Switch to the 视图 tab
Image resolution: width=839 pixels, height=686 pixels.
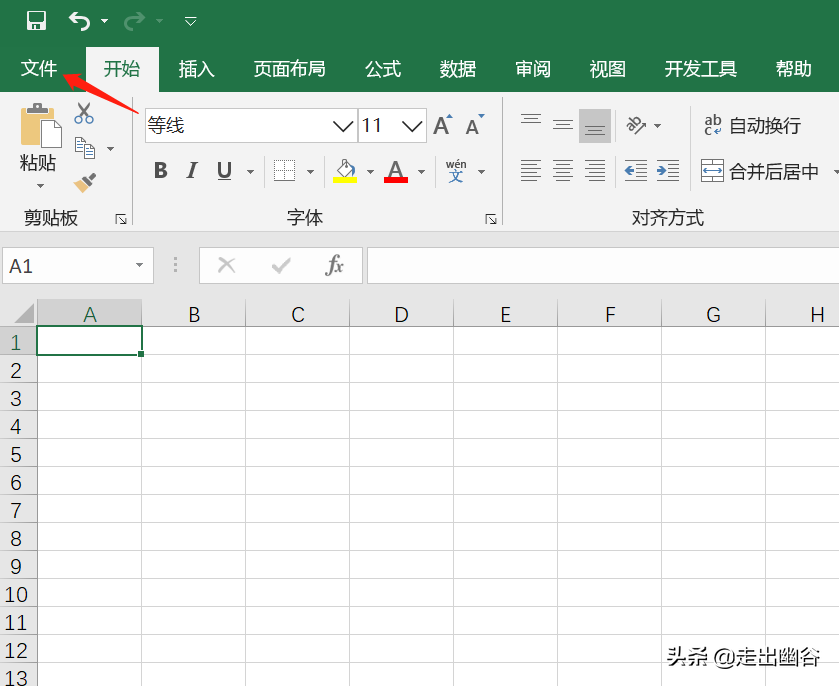pos(608,69)
